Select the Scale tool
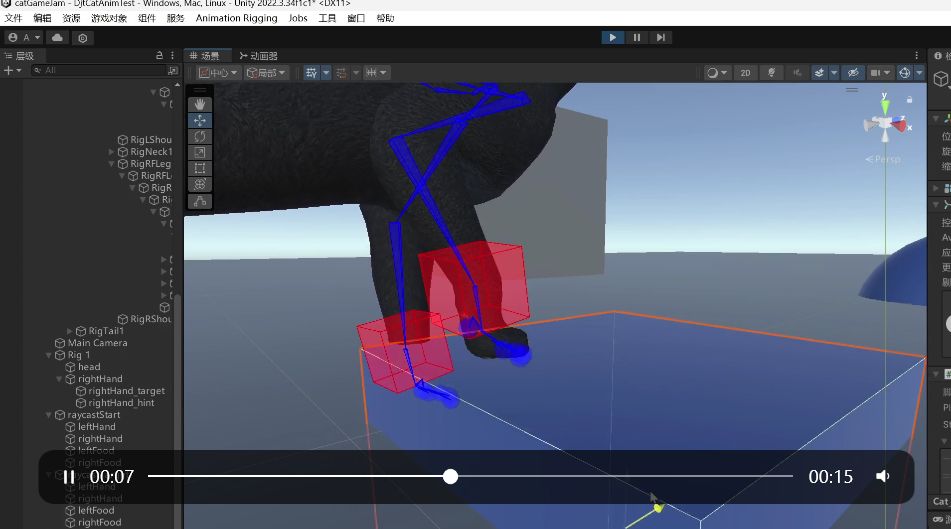This screenshot has height=529, width=951. click(x=200, y=152)
